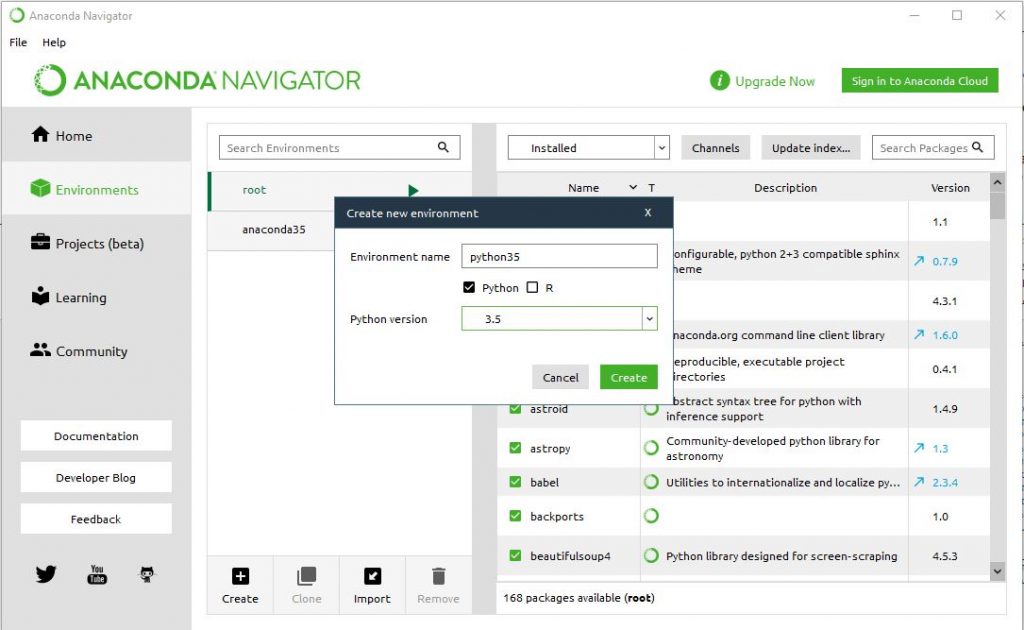Click the Name column sort arrow
The width and height of the screenshot is (1024, 630).
click(x=633, y=188)
